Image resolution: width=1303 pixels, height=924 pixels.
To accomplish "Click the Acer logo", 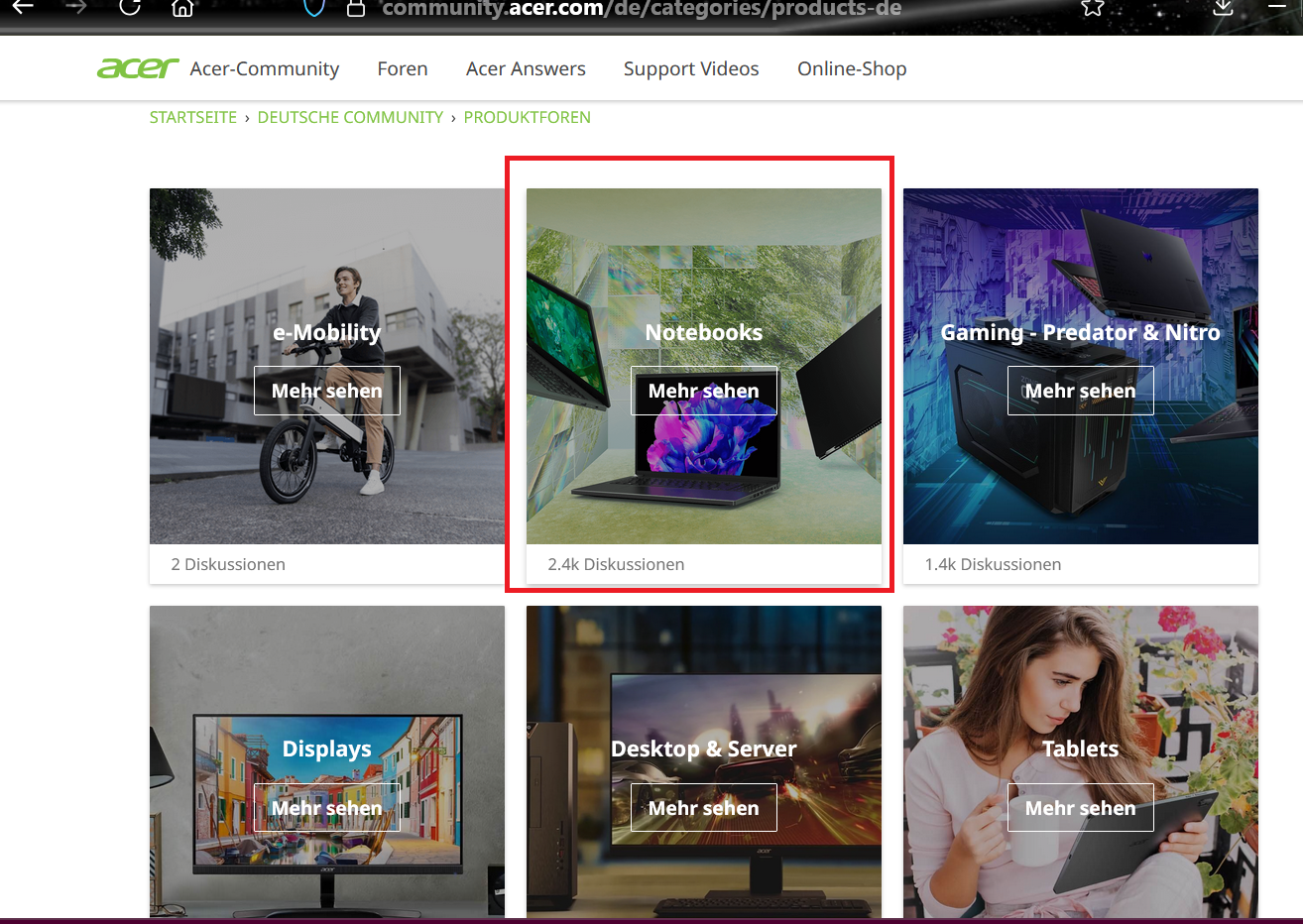I will pos(138,68).
